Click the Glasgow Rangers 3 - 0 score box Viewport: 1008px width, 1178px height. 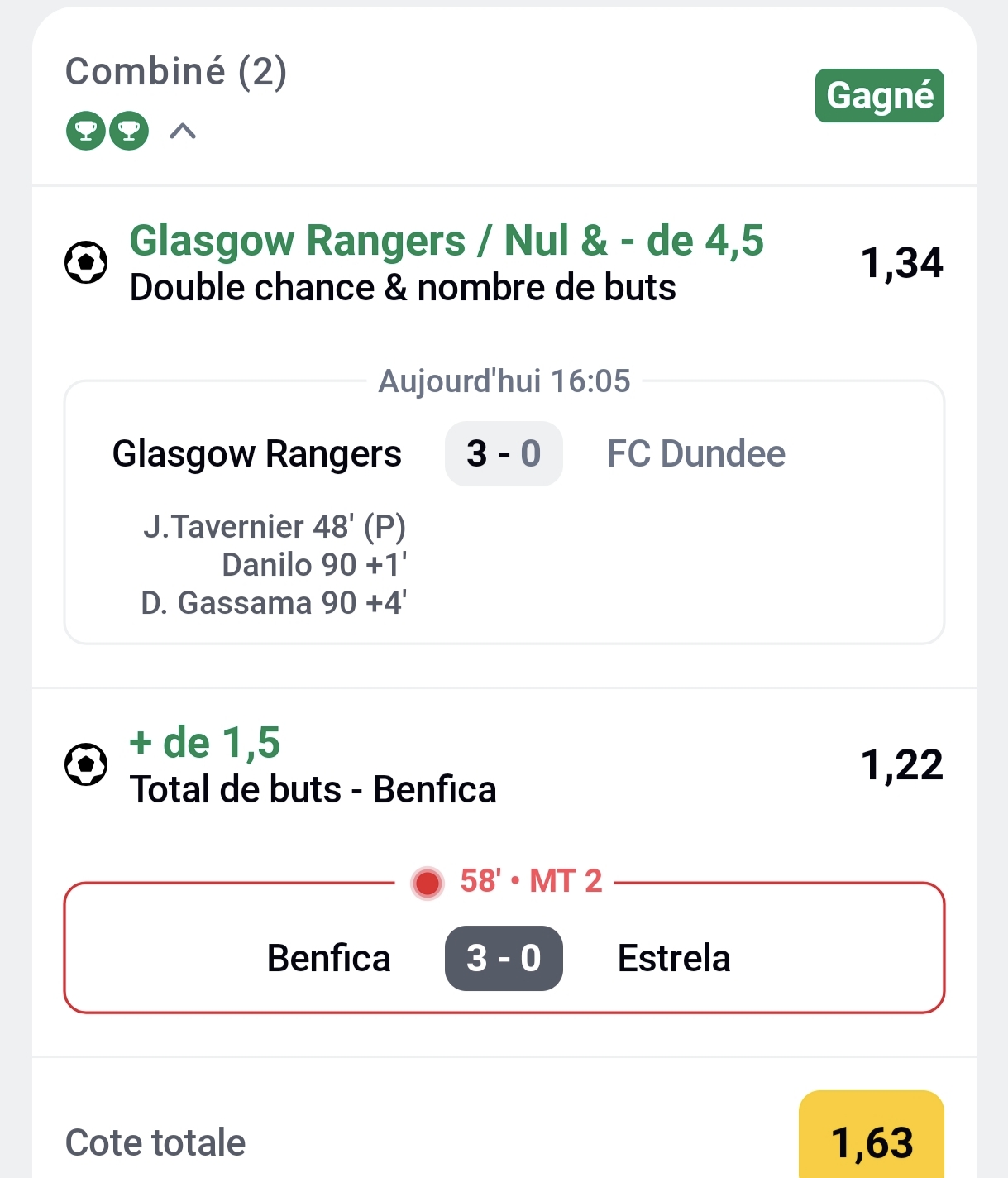[504, 453]
